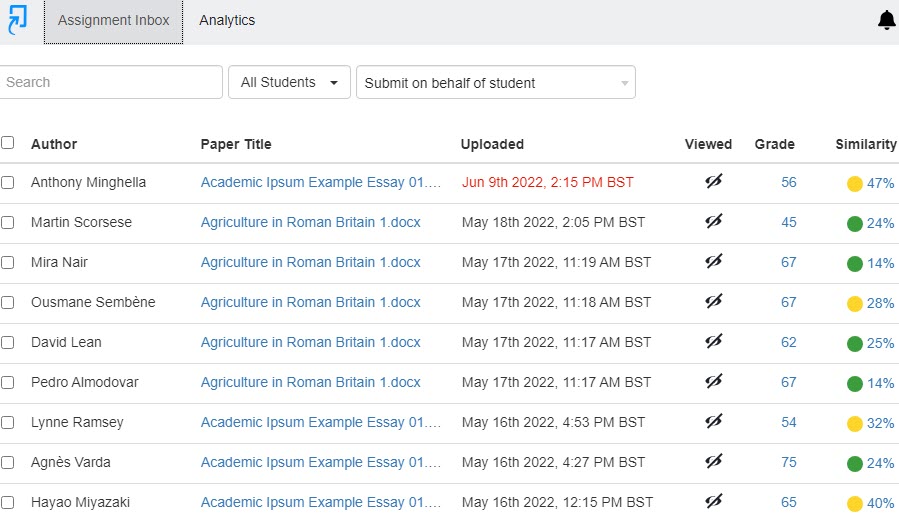Click into the Search field
The width and height of the screenshot is (899, 518).
tap(110, 82)
